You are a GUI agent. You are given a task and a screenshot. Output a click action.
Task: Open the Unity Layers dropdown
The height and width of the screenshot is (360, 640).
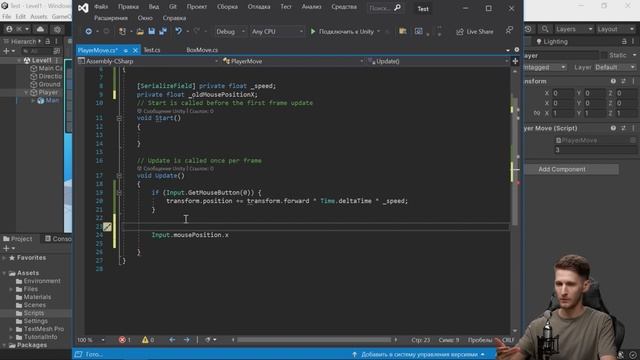574,29
